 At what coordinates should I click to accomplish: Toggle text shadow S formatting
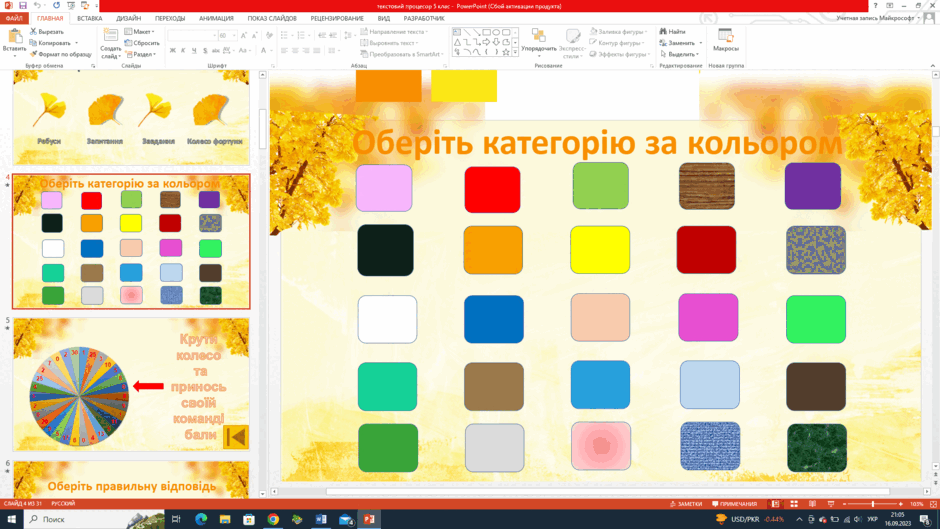click(x=205, y=50)
